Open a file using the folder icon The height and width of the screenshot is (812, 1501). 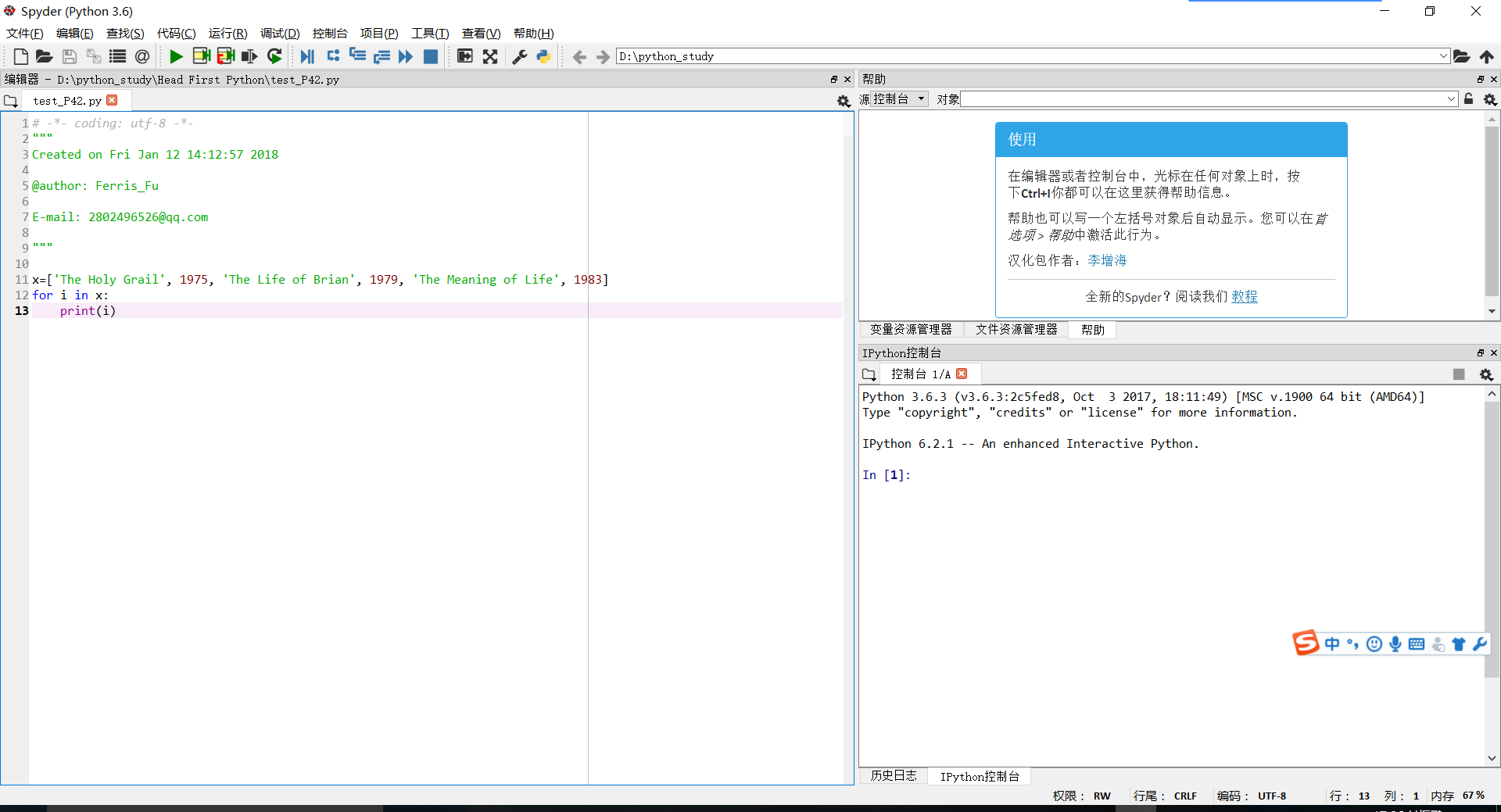[45, 56]
